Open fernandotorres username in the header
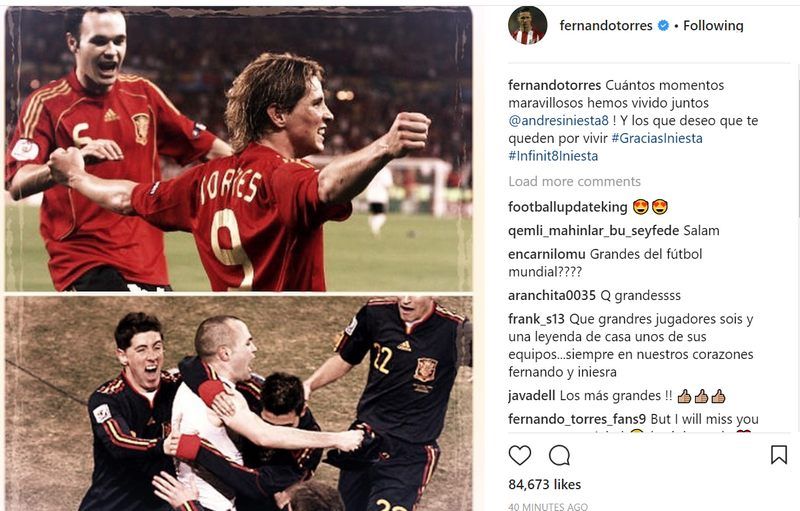The width and height of the screenshot is (800, 511). coord(606,25)
